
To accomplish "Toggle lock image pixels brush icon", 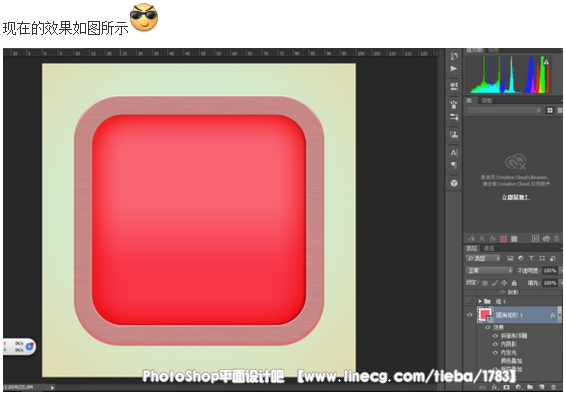I will click(x=495, y=283).
